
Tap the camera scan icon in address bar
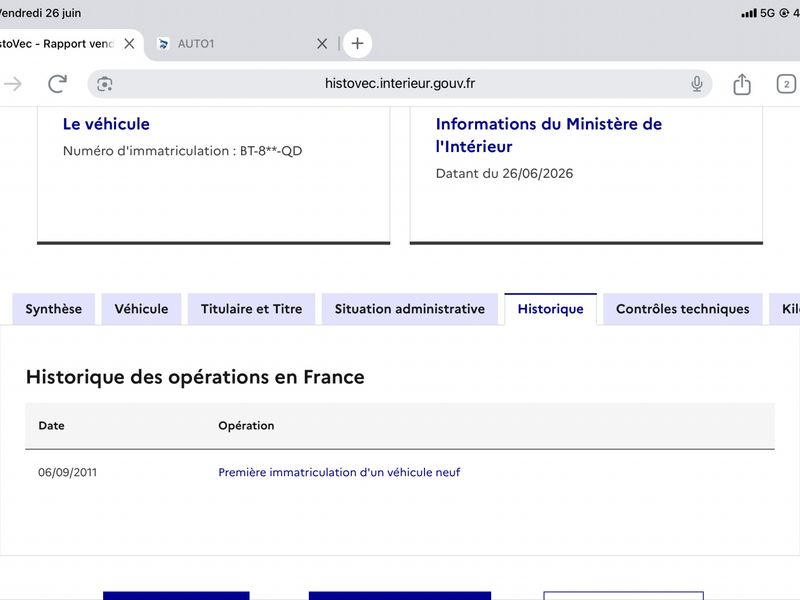(x=105, y=84)
